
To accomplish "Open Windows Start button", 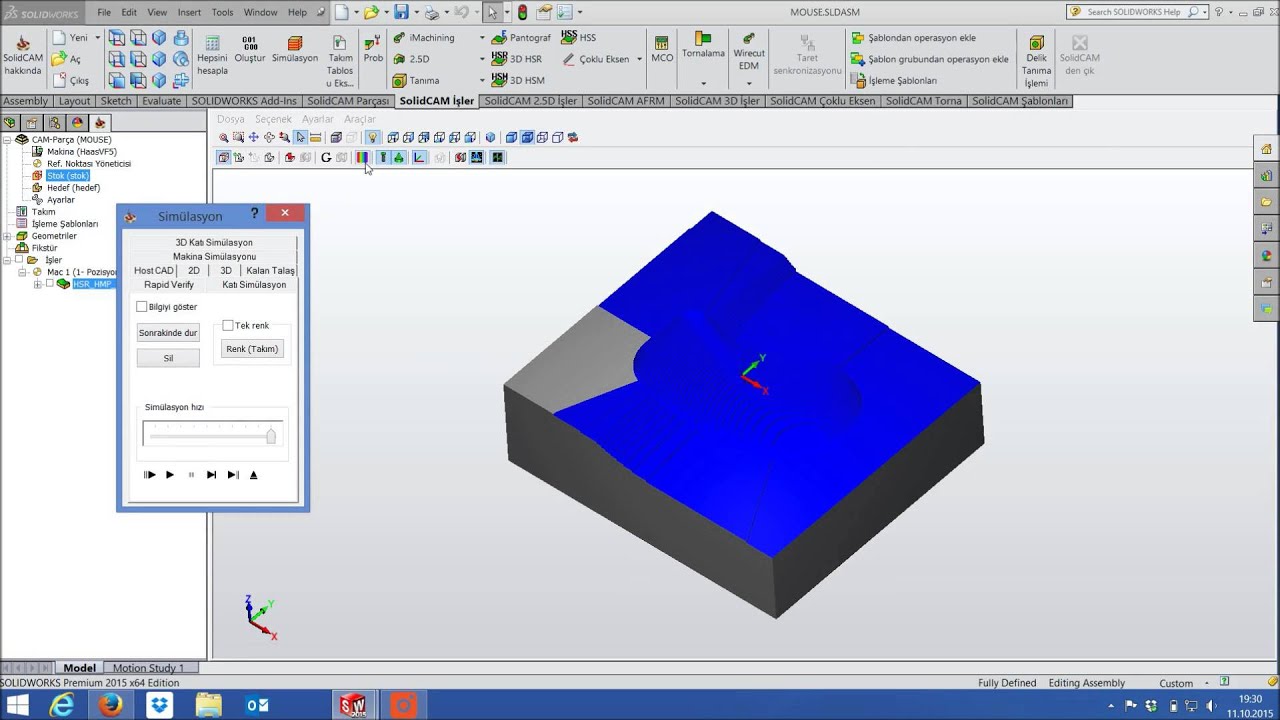I will (18, 705).
